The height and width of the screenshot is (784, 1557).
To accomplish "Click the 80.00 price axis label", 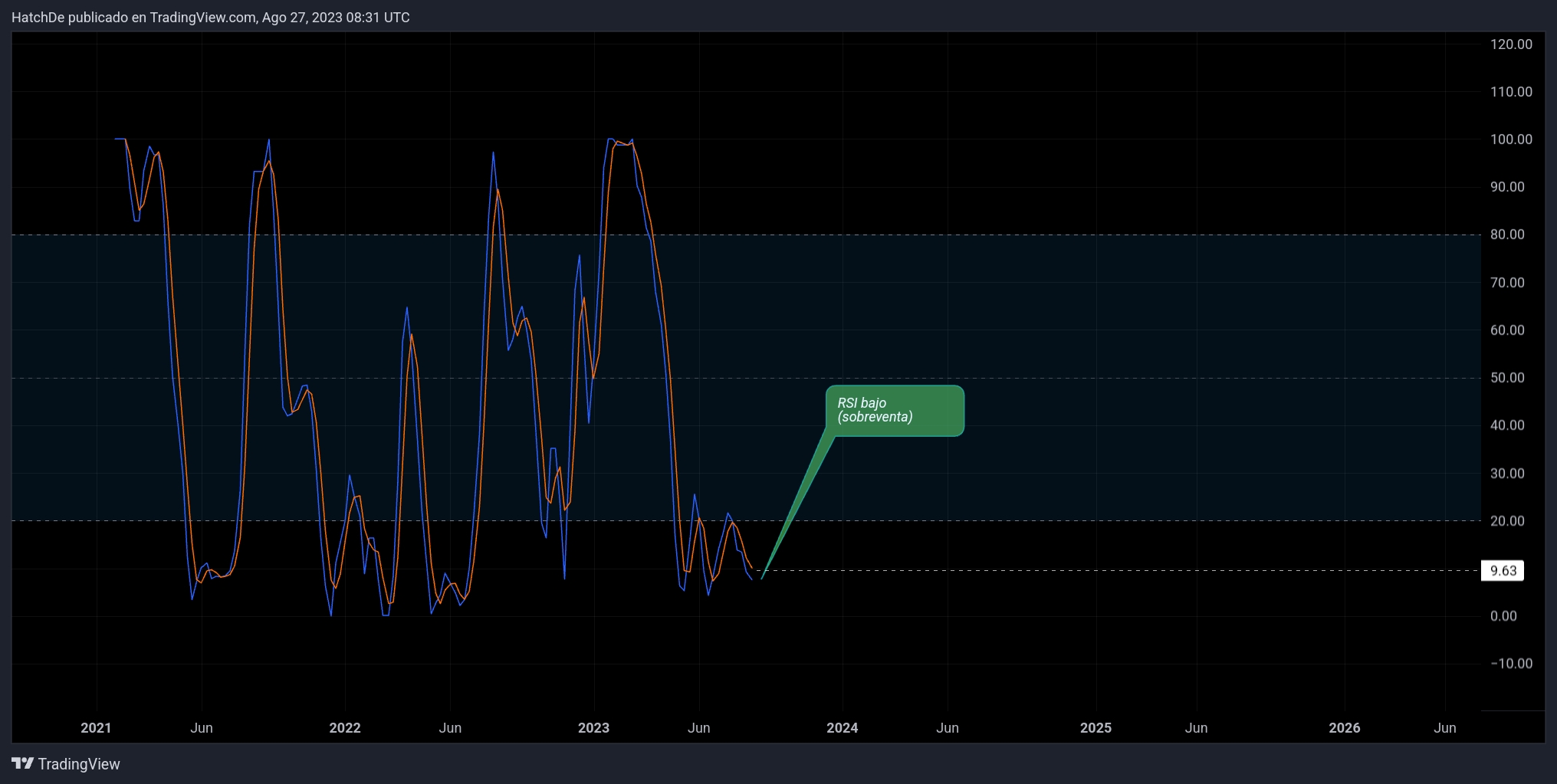I will 1507,235.
